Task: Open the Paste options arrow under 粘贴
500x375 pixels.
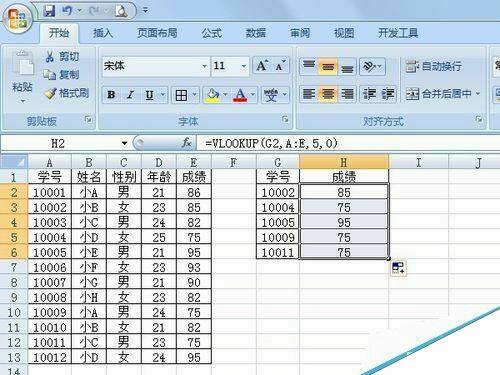Action: 23,100
